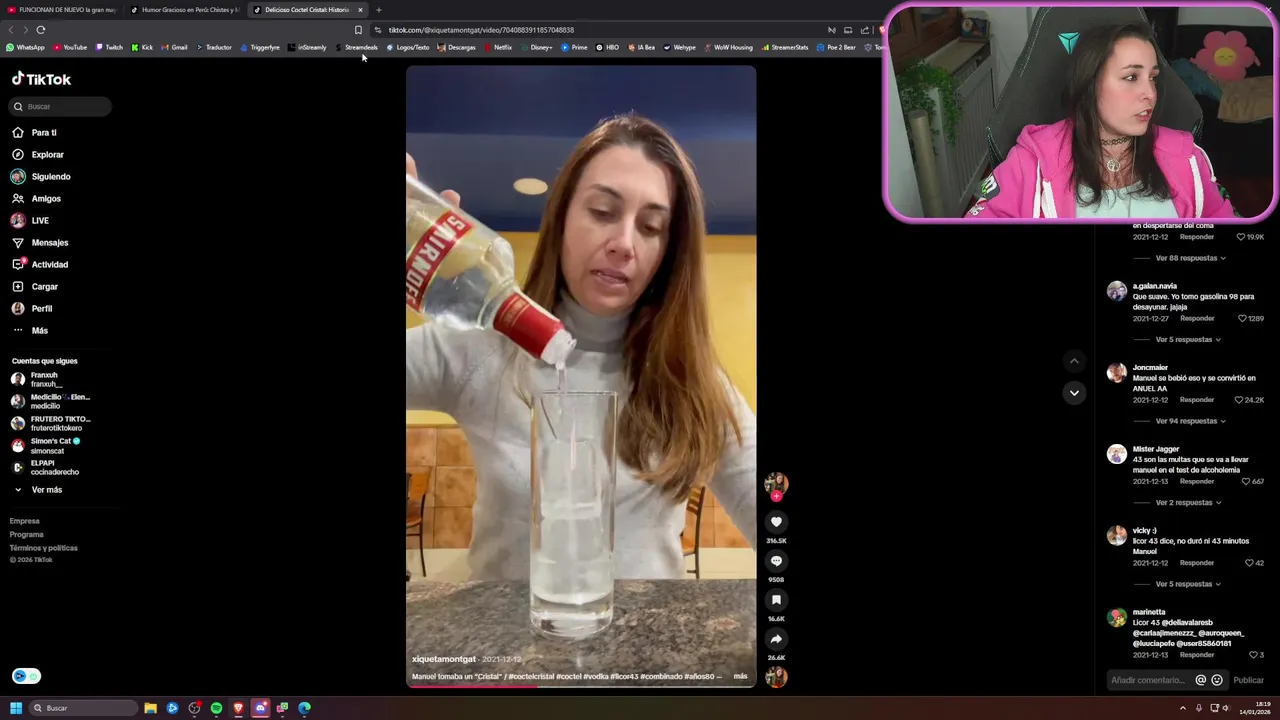Screen dimensions: 1280x720
Task: Switch to the FUNCIONAN DE NUEVO YouTube tab
Action: (x=62, y=10)
